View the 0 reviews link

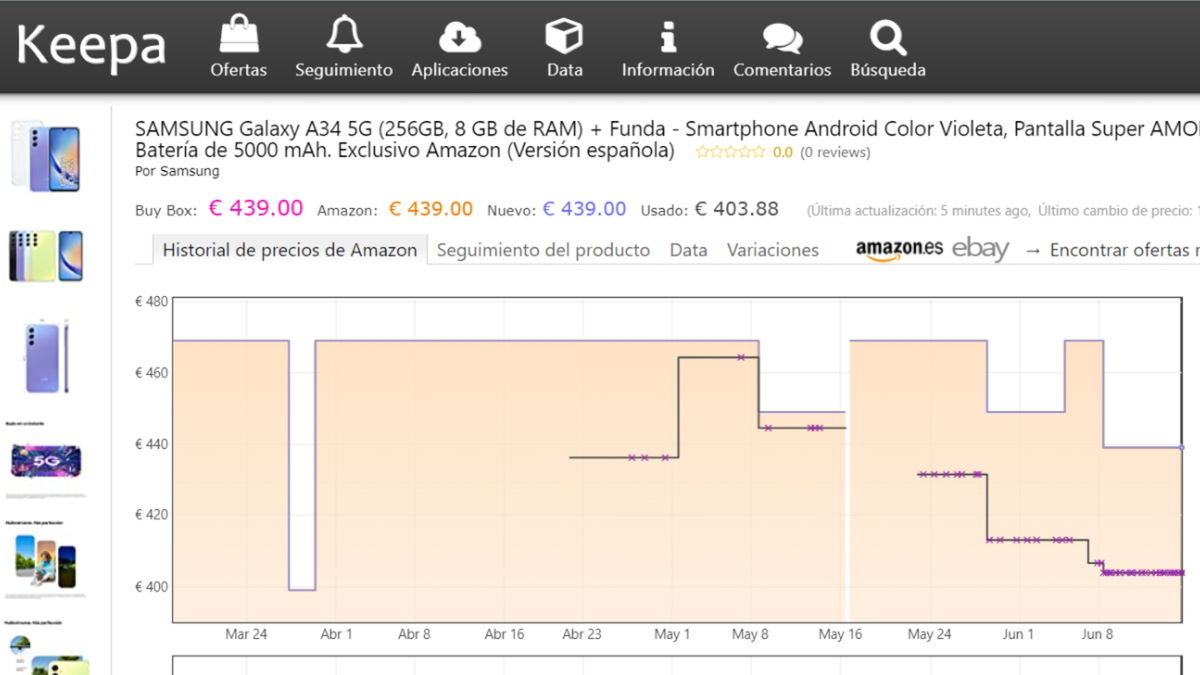pyautogui.click(x=836, y=152)
